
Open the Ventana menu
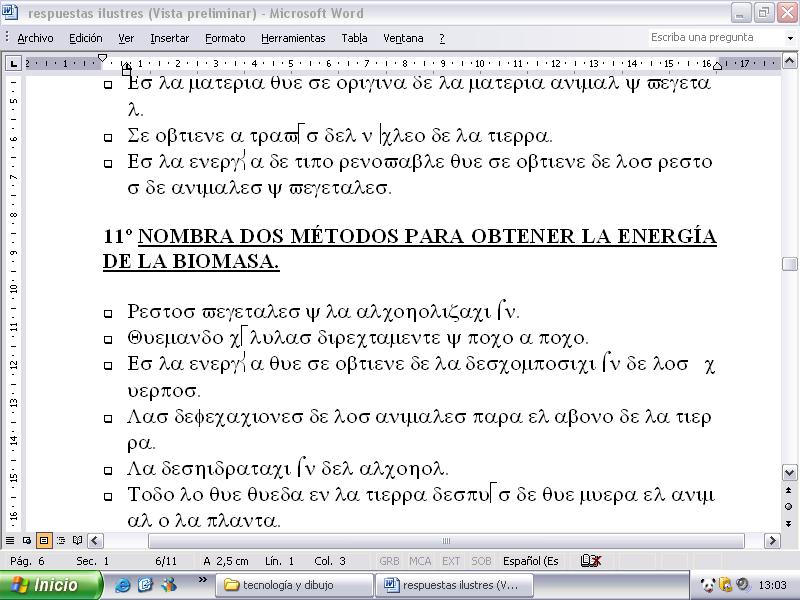(403, 38)
